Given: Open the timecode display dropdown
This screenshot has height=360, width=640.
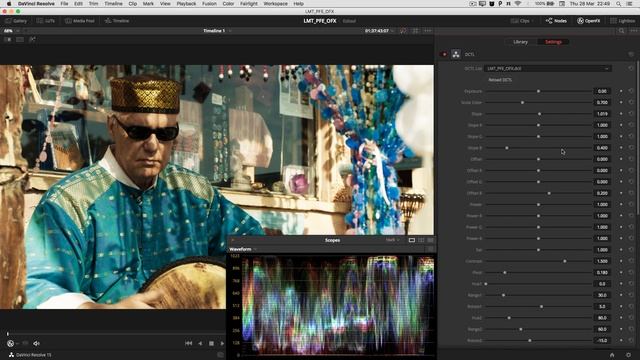Looking at the screenshot, I should coord(380,31).
